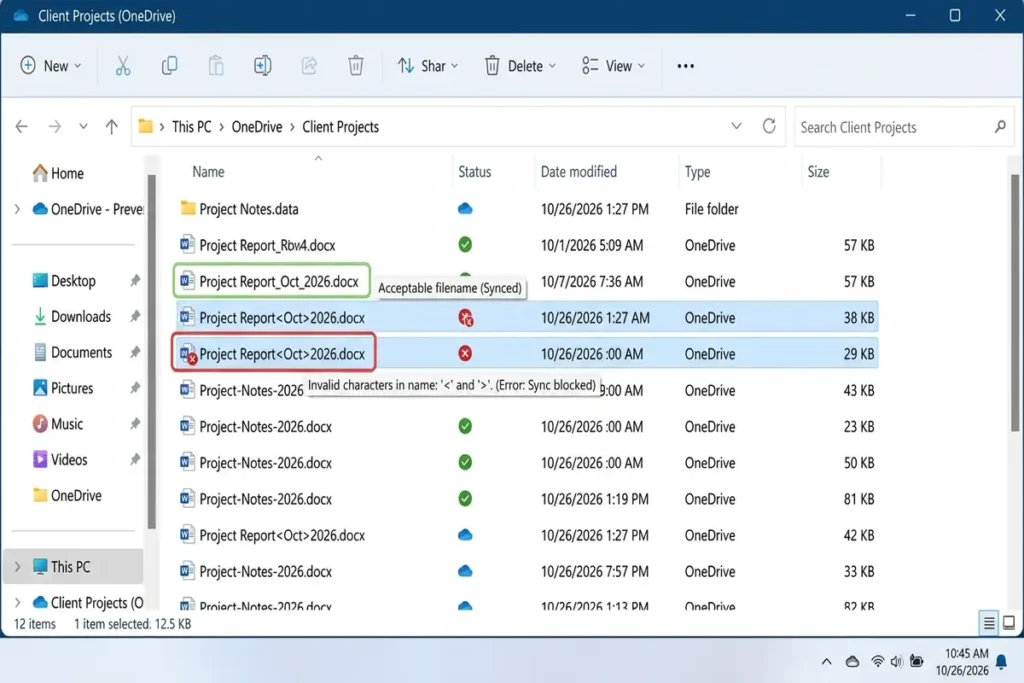
Task: Switch to Details view layout button
Action: (x=989, y=623)
